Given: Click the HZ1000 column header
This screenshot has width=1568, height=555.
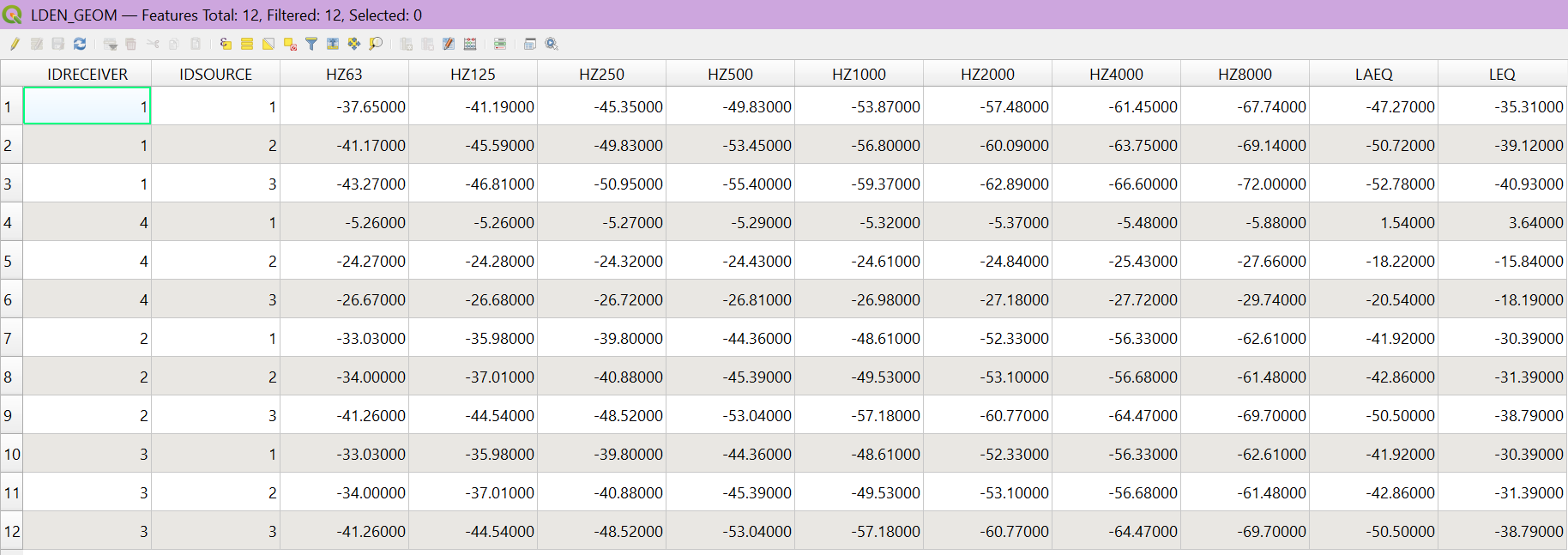Looking at the screenshot, I should [859, 75].
